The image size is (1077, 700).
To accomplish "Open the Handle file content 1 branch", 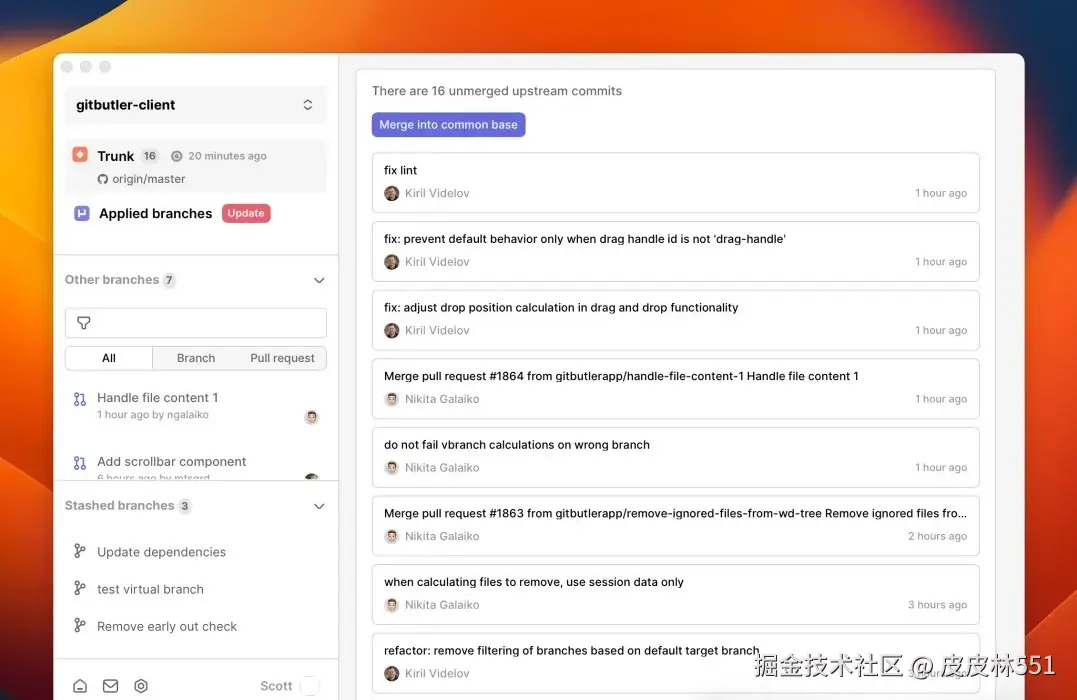I will [157, 398].
